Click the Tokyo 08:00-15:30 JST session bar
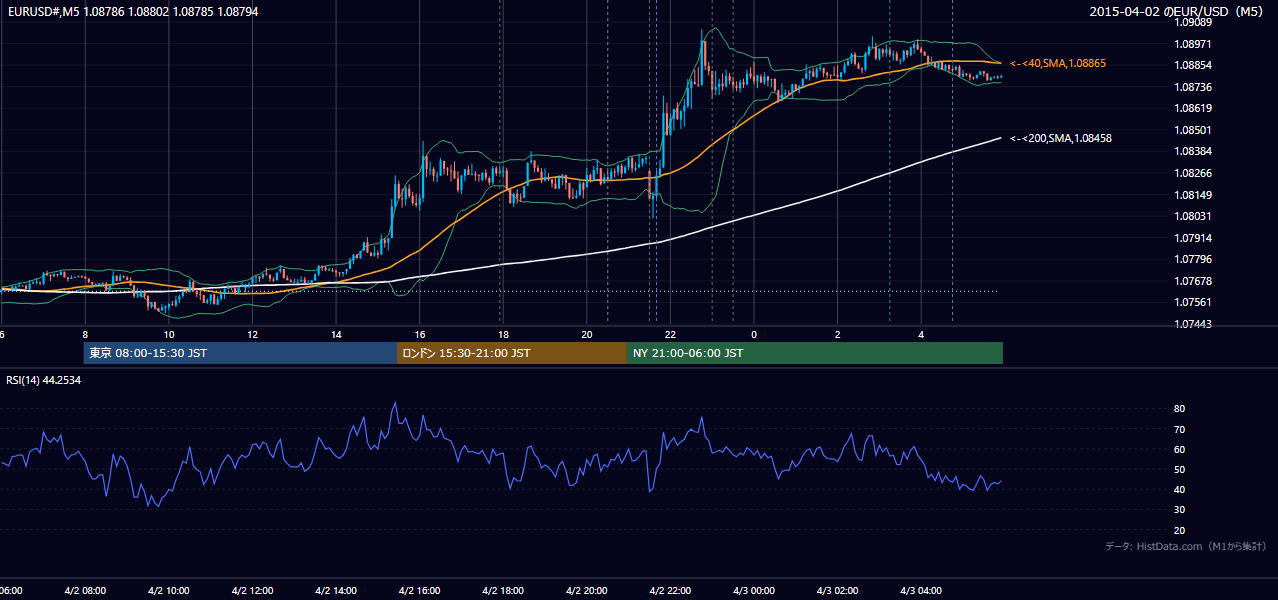Image resolution: width=1278 pixels, height=600 pixels. (240, 353)
